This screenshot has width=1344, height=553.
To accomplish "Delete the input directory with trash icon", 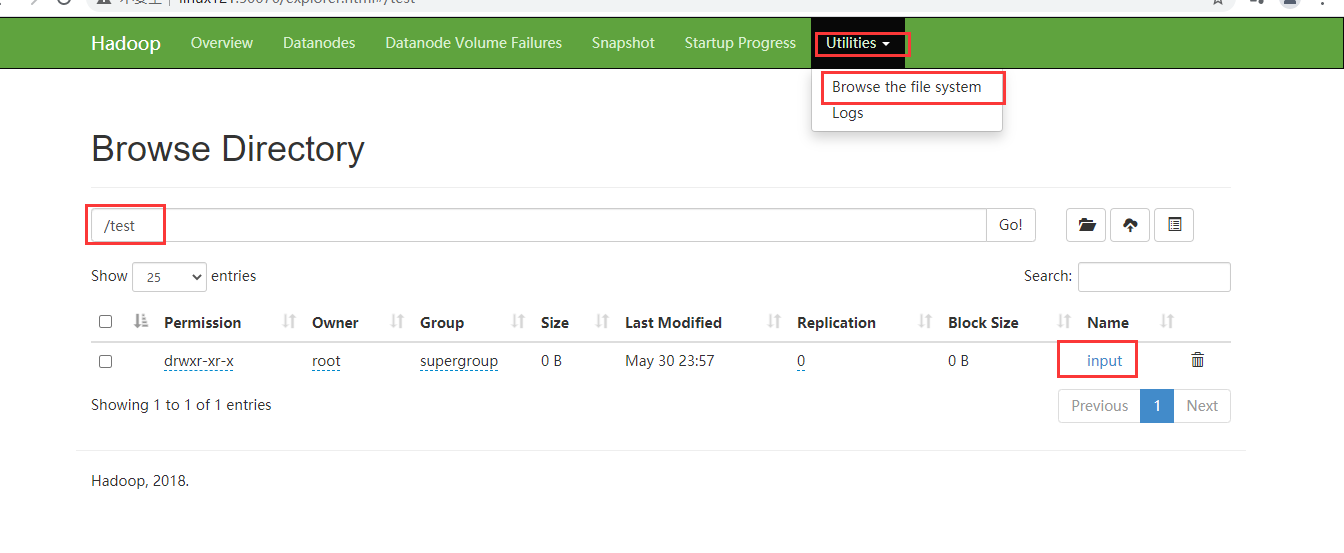I will pyautogui.click(x=1198, y=360).
